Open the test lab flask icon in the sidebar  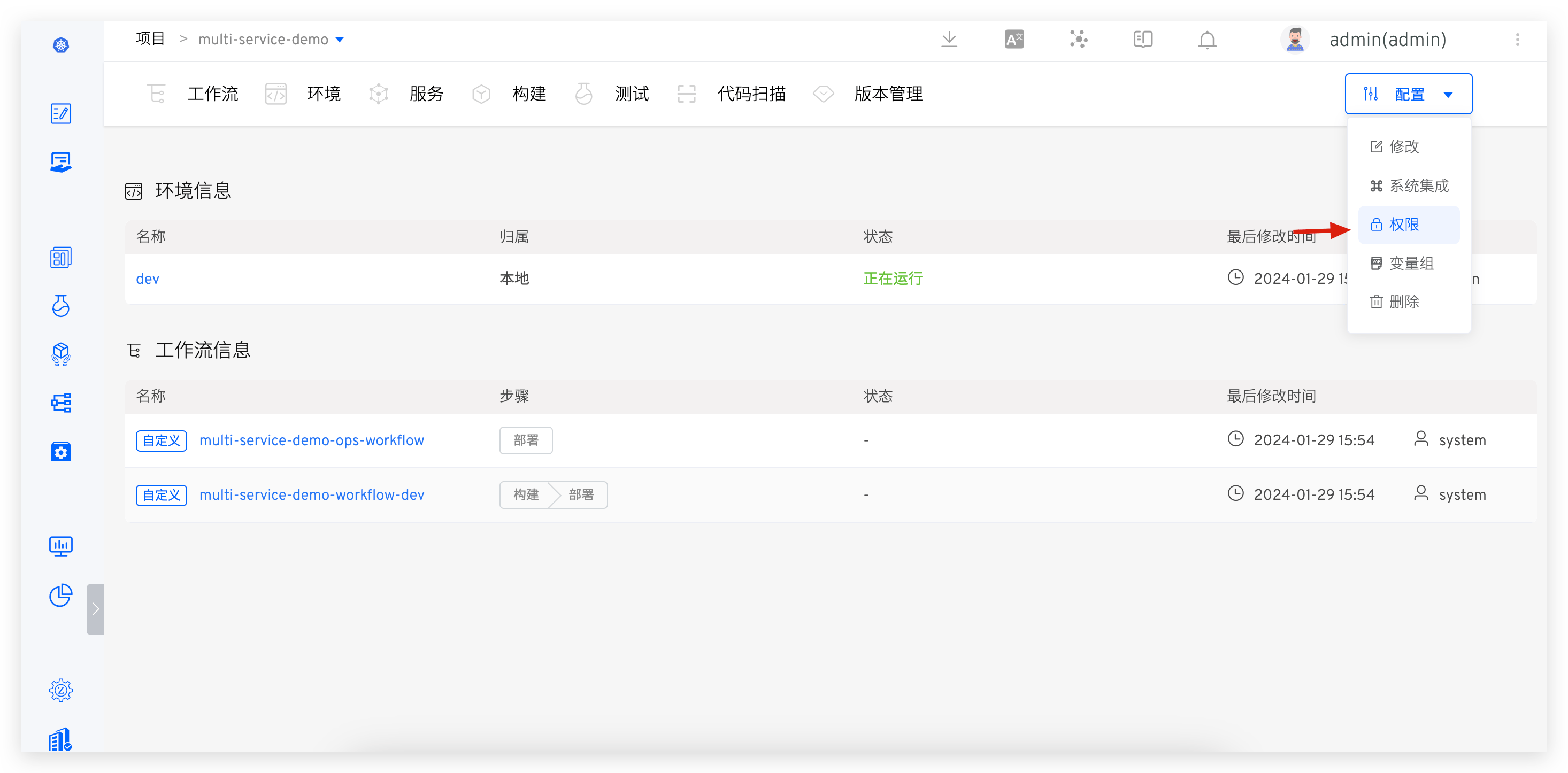tap(60, 307)
